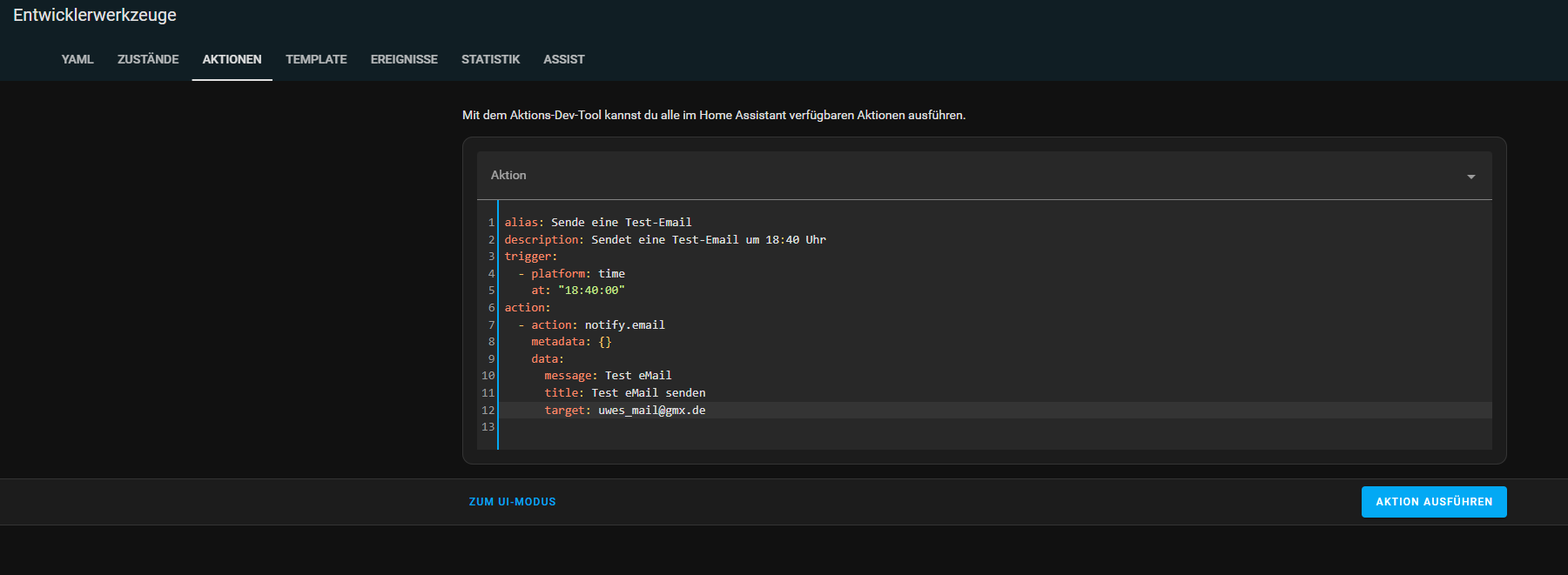The height and width of the screenshot is (575, 1568).
Task: Click the metadata line's curly braces
Action: (605, 342)
